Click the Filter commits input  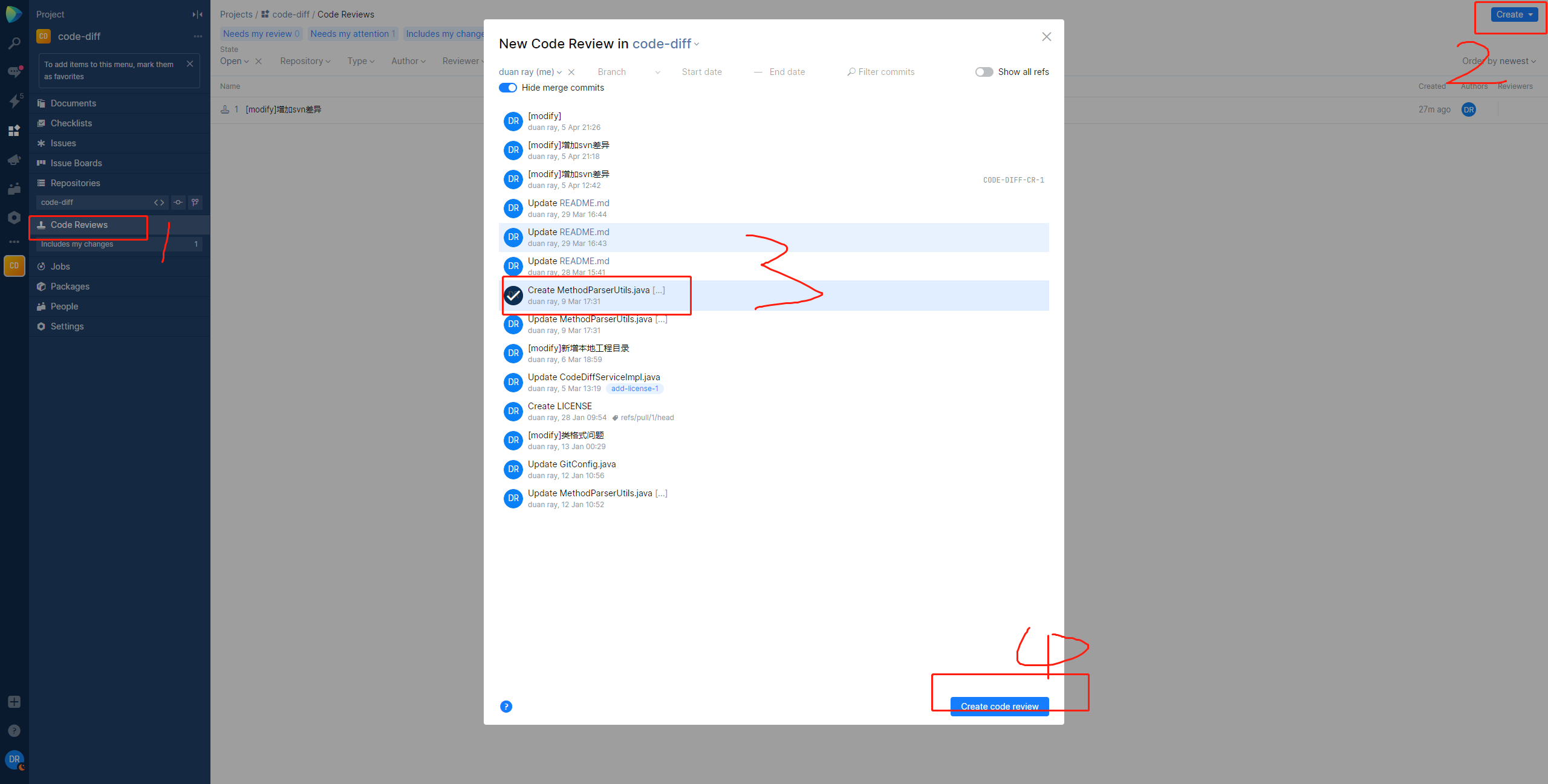click(886, 72)
